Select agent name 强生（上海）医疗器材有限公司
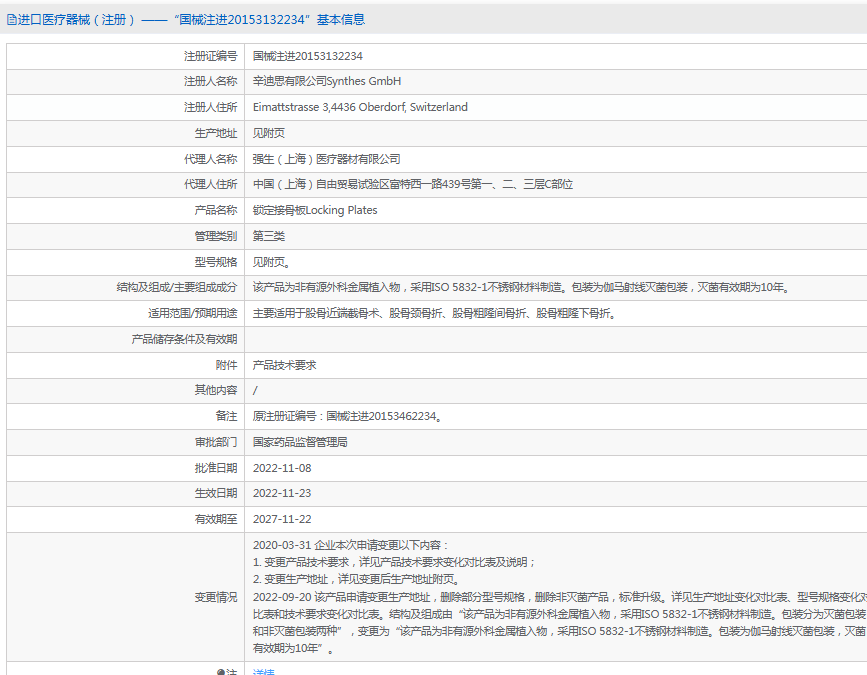Screen dimensions: 867x675 pyautogui.click(x=326, y=159)
